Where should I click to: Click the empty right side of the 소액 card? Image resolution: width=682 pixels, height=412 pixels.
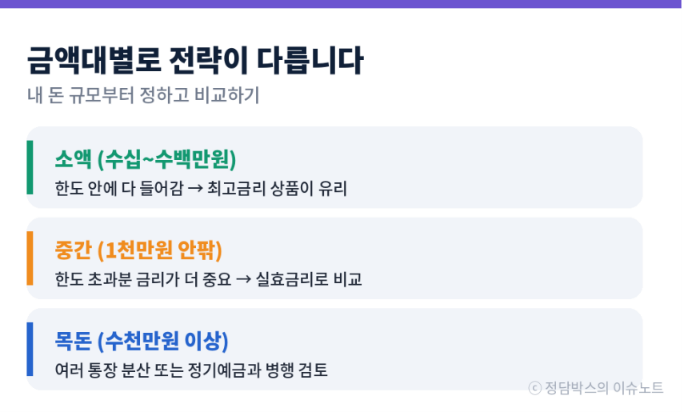500,167
